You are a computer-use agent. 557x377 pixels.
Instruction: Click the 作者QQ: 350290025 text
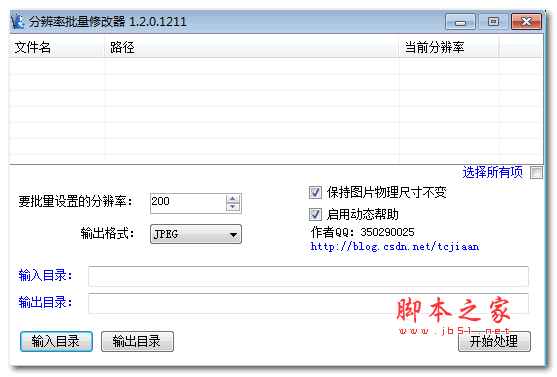coord(362,232)
